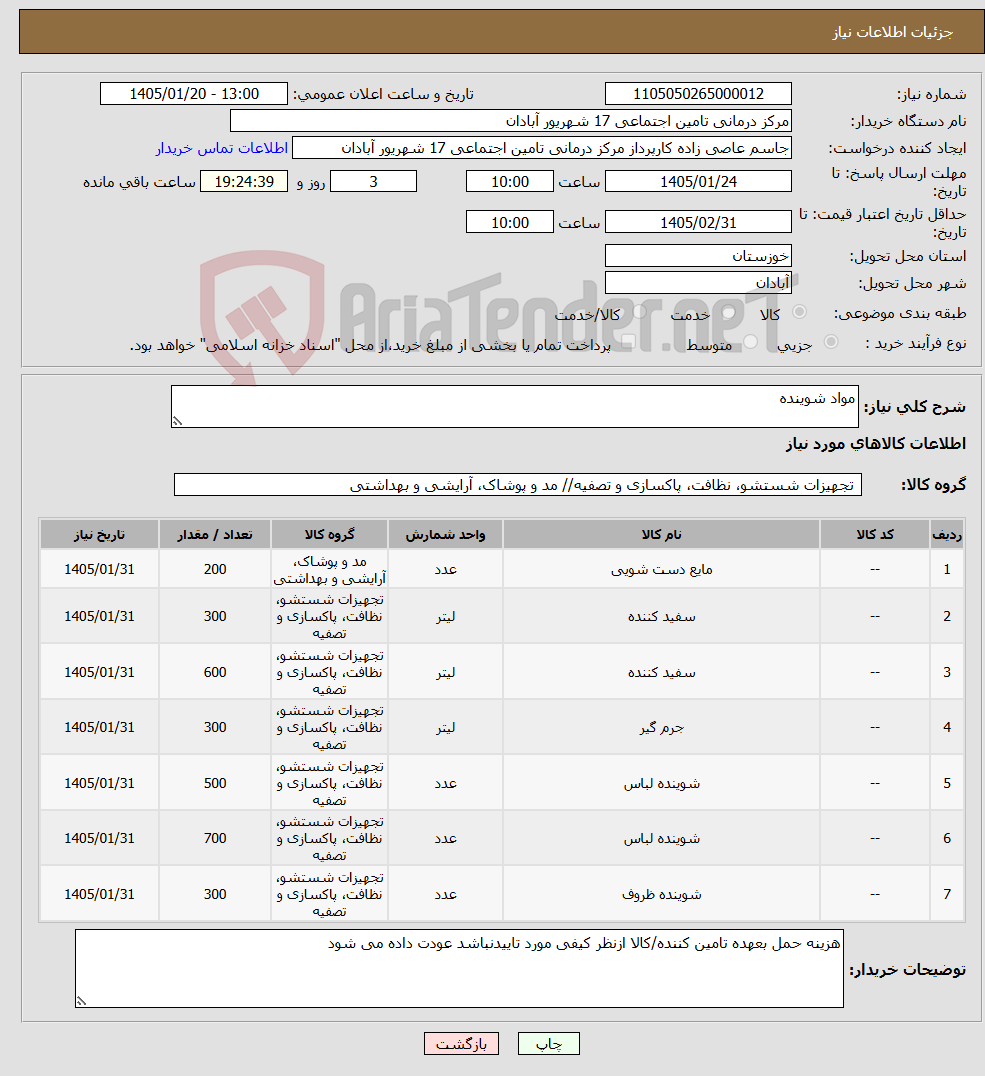Click item name شوینده لباس in row 5
Viewport: 985px width, 1076px height.
(661, 784)
